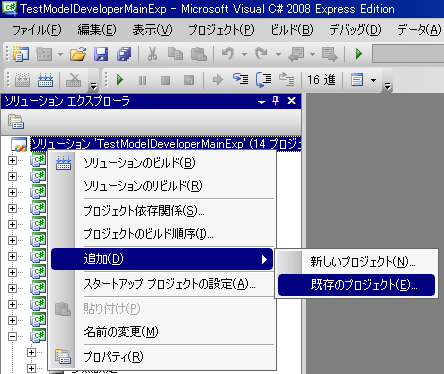444x374 pixels.
Task: Open the Redo history dropdown arrow
Action: click(278, 54)
